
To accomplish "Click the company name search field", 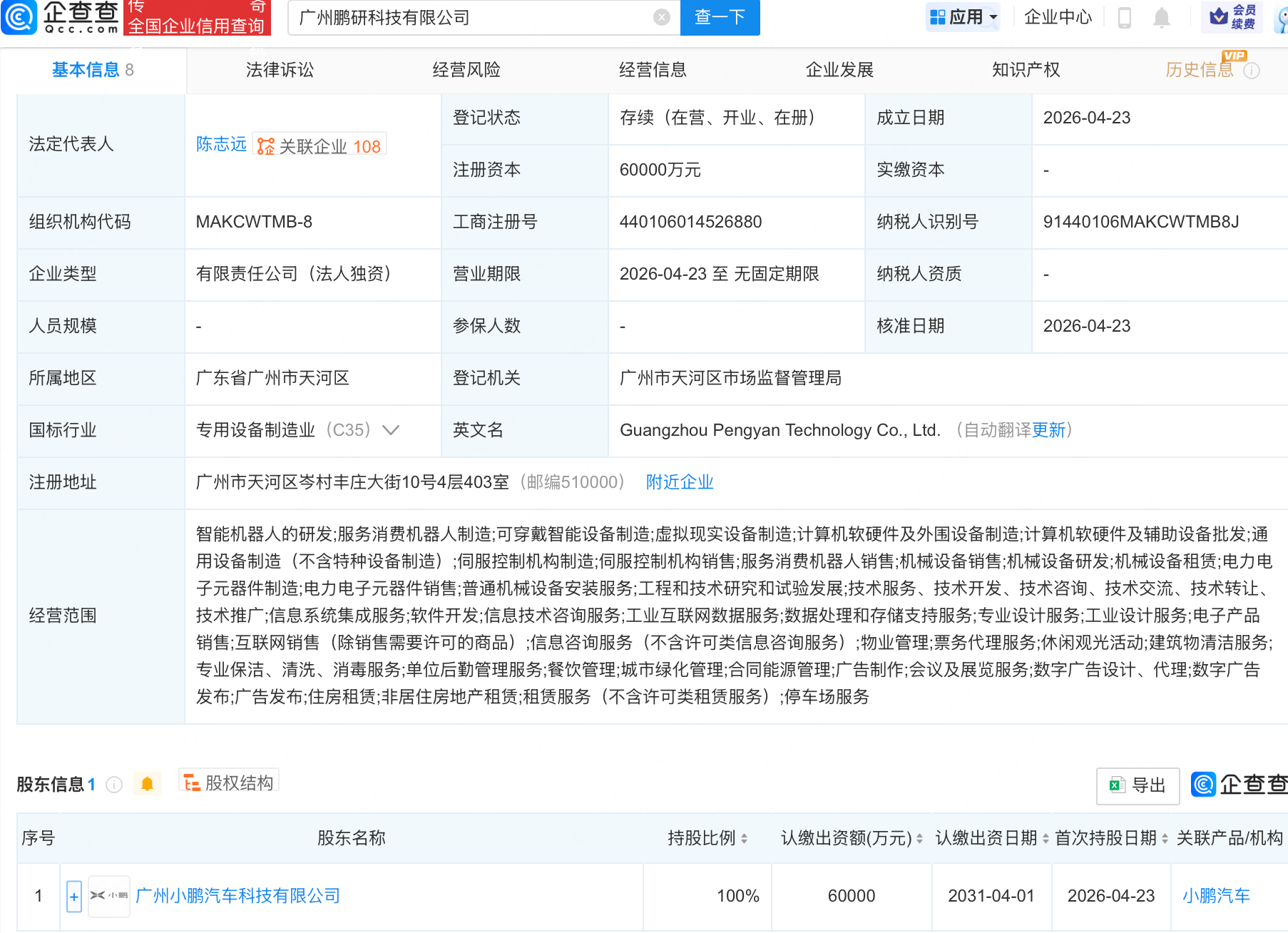I will [471, 17].
